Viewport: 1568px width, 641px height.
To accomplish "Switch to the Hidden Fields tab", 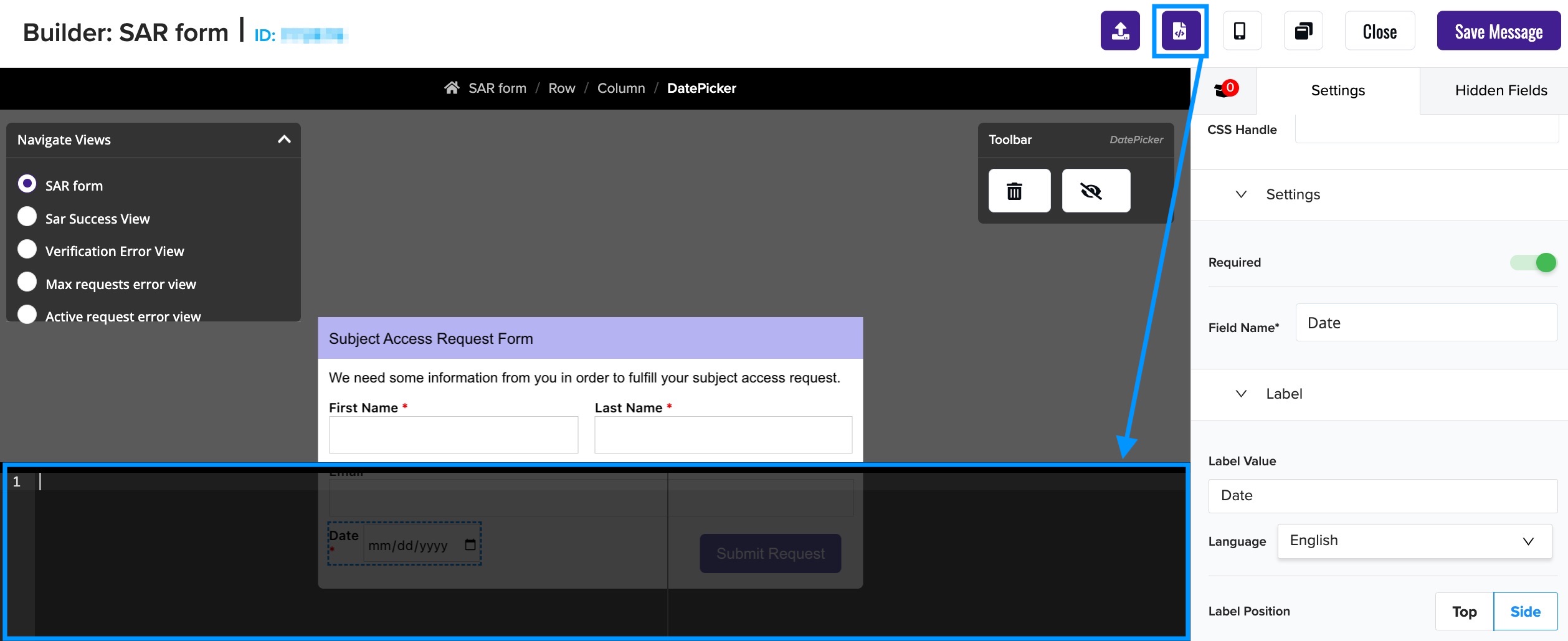I will [x=1500, y=91].
